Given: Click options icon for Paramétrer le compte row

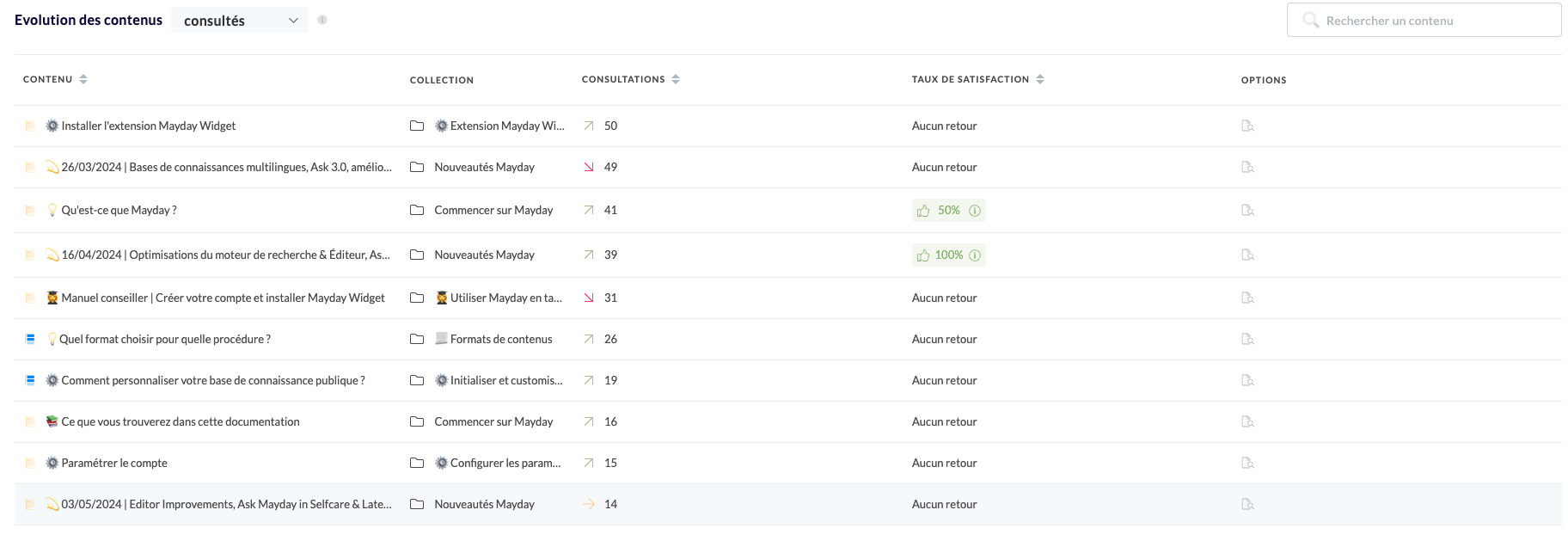Looking at the screenshot, I should pos(1247,463).
